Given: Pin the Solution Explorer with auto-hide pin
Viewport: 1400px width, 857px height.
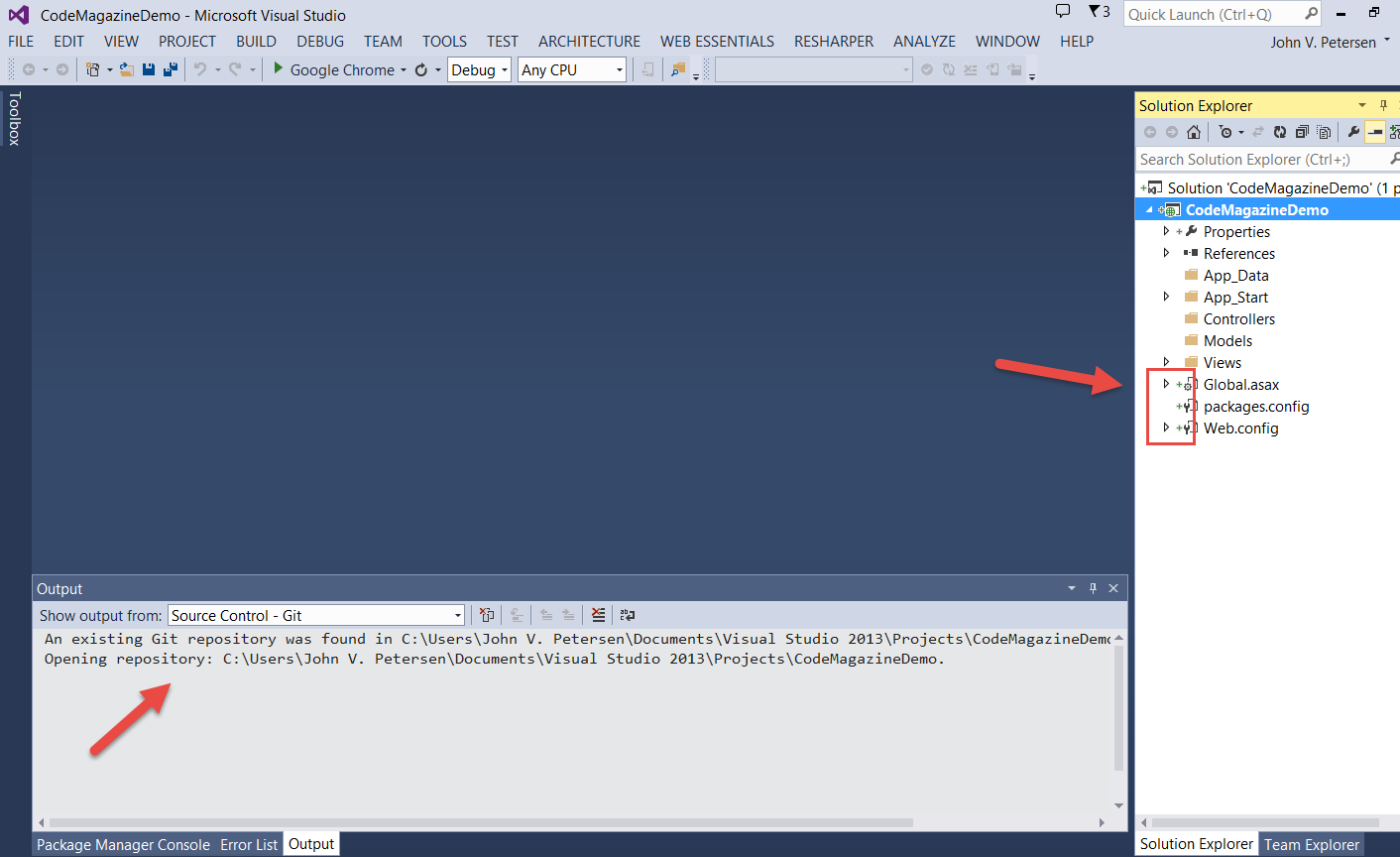Looking at the screenshot, I should coord(1384,105).
